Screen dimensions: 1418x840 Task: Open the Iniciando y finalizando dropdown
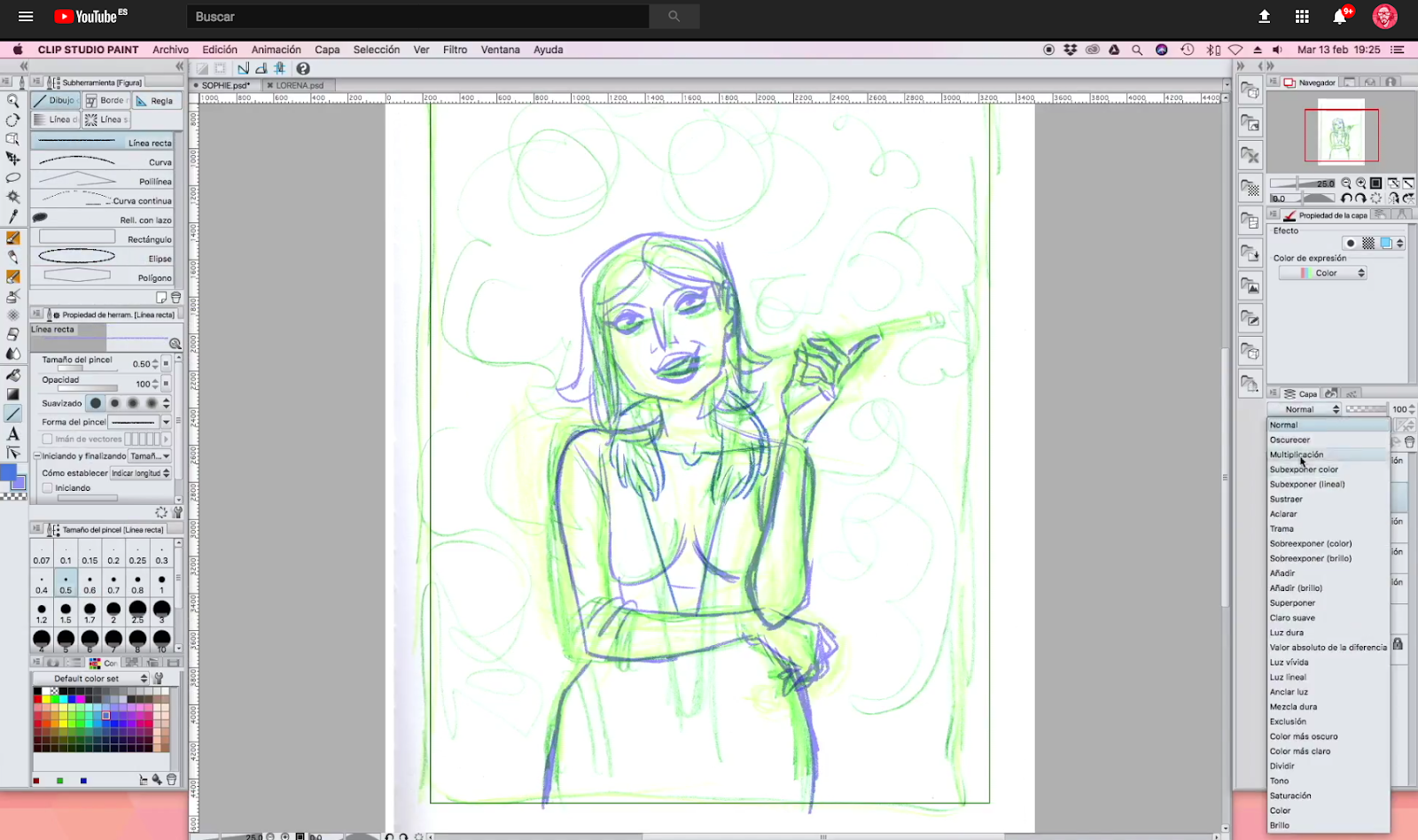click(x=149, y=456)
